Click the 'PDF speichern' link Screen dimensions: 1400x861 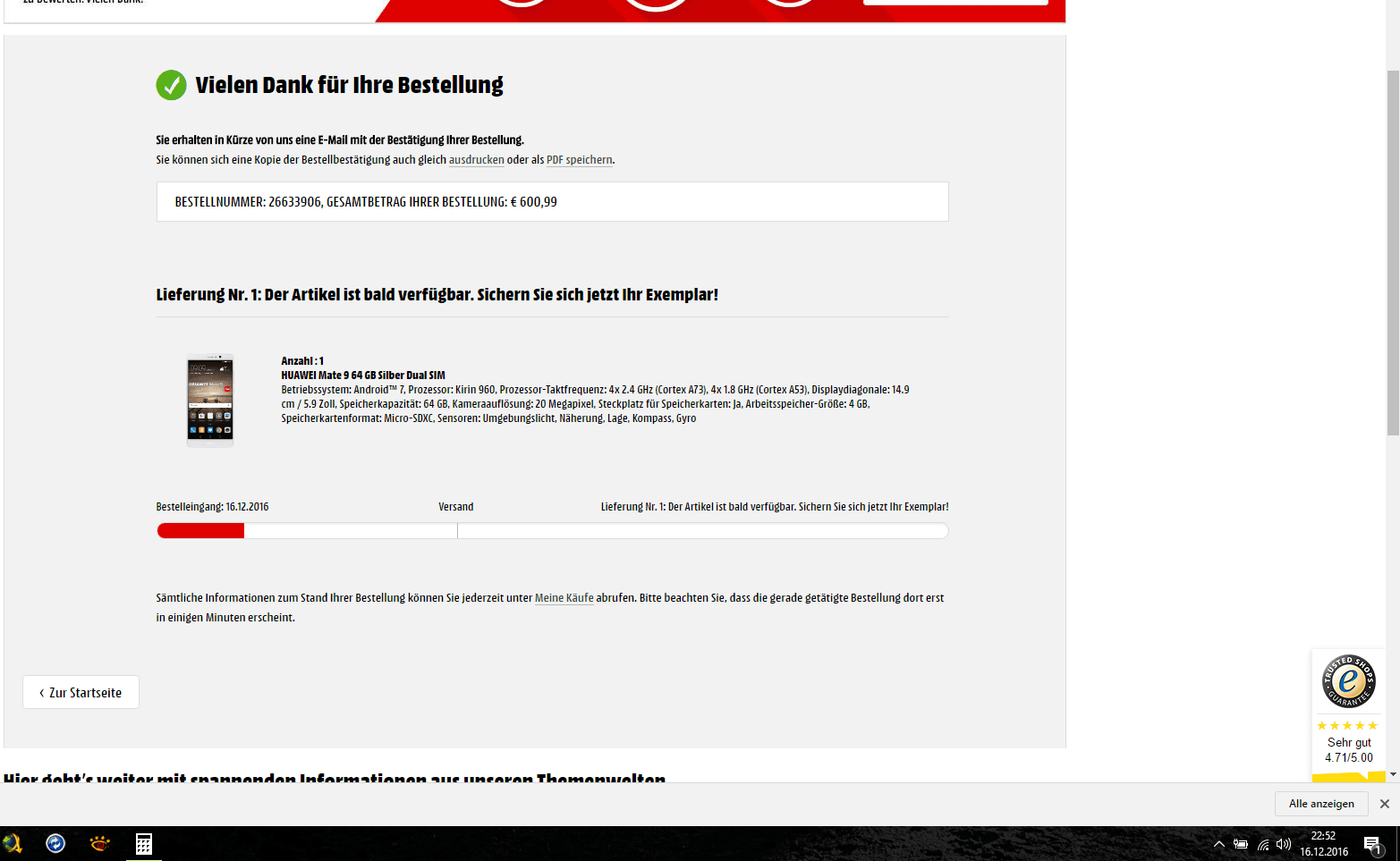click(579, 160)
